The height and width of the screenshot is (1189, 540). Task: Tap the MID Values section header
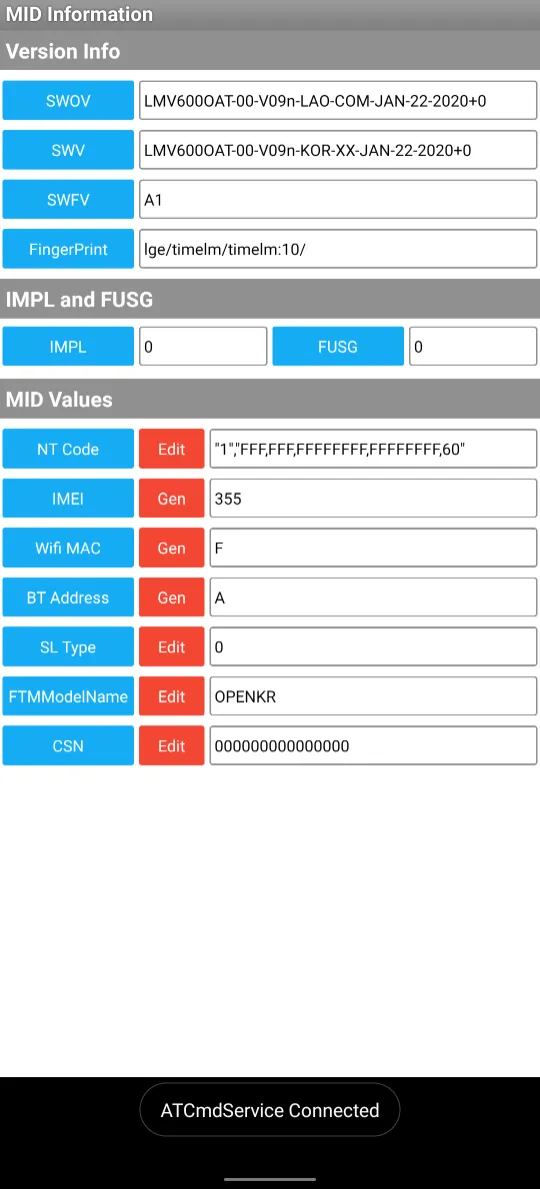pyautogui.click(x=270, y=399)
